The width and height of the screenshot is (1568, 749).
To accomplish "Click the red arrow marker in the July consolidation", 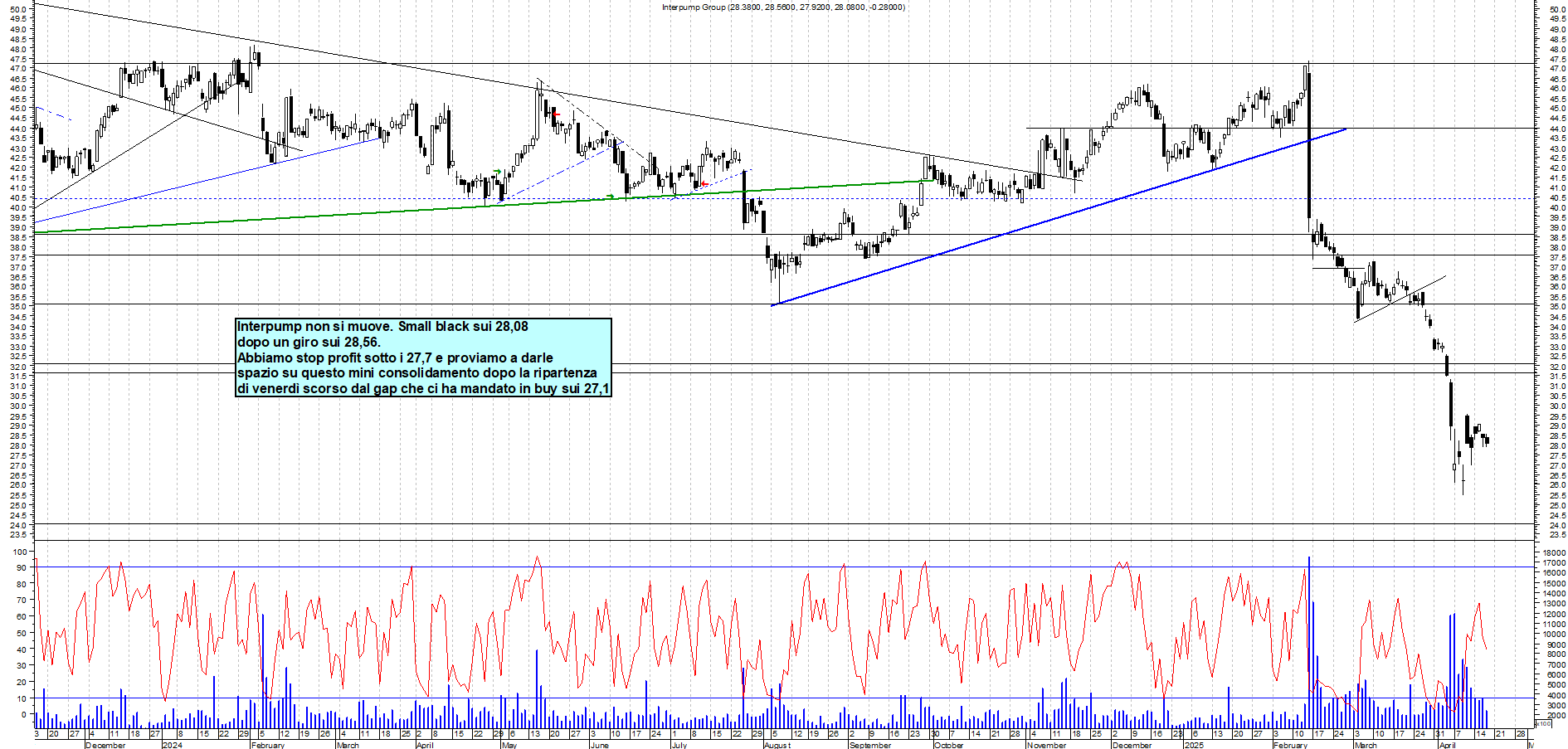I will pos(704,183).
